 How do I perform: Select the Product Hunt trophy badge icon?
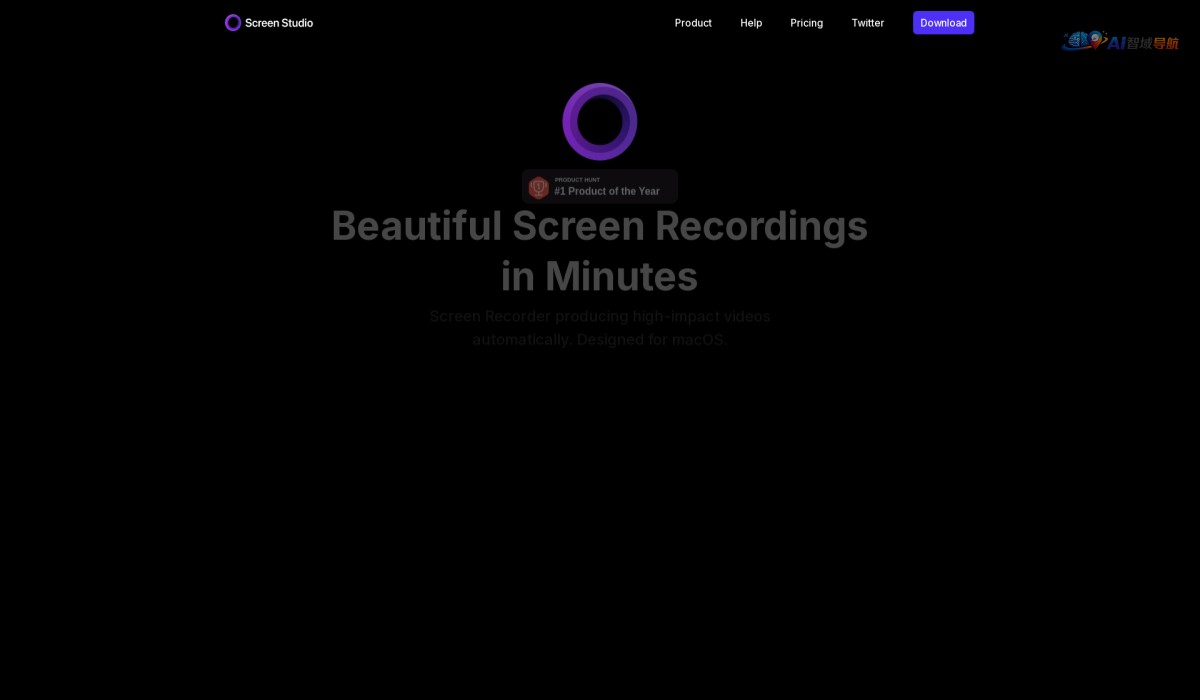tap(539, 186)
